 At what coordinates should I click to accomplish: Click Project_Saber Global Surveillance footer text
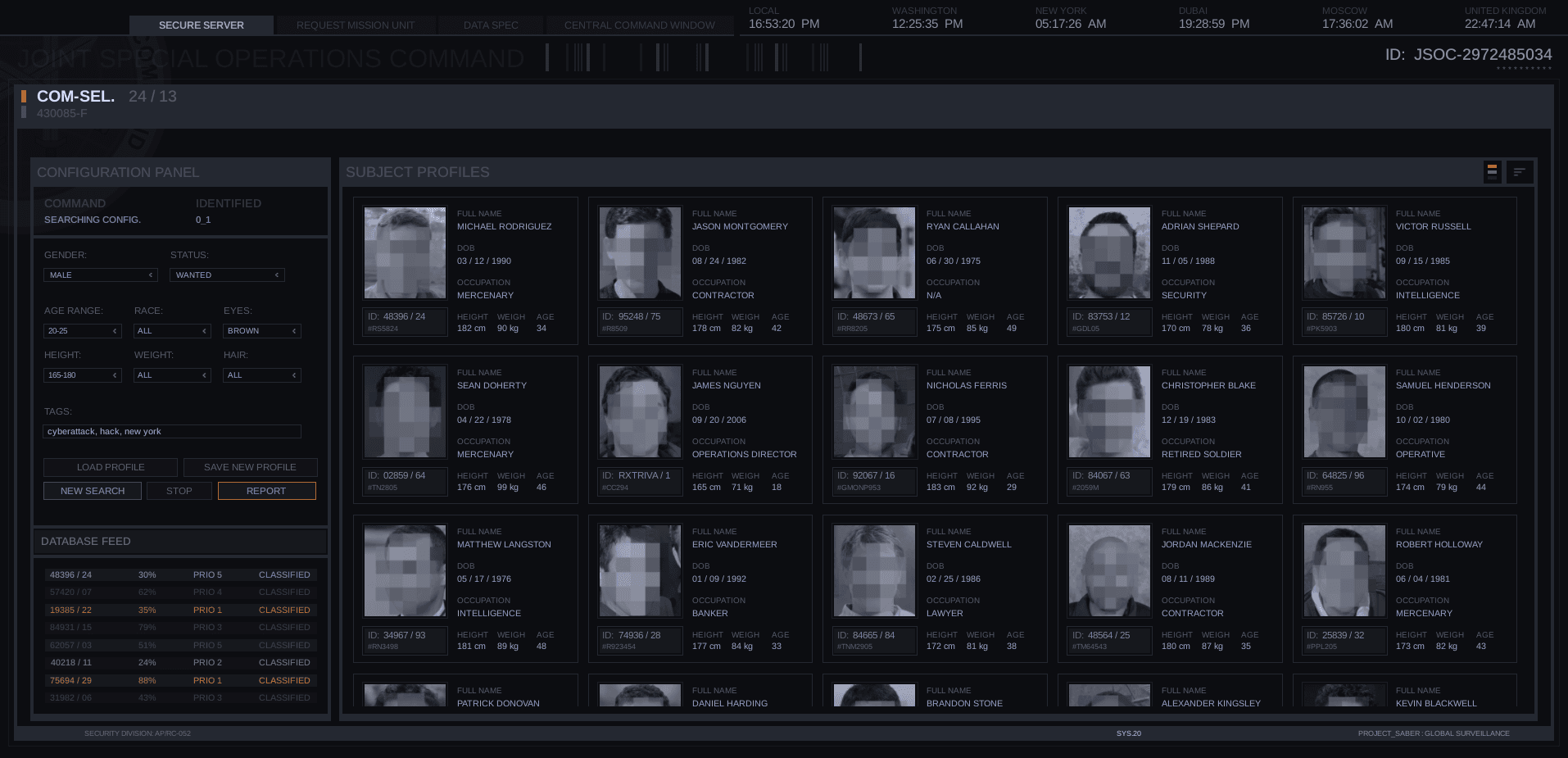click(1434, 733)
